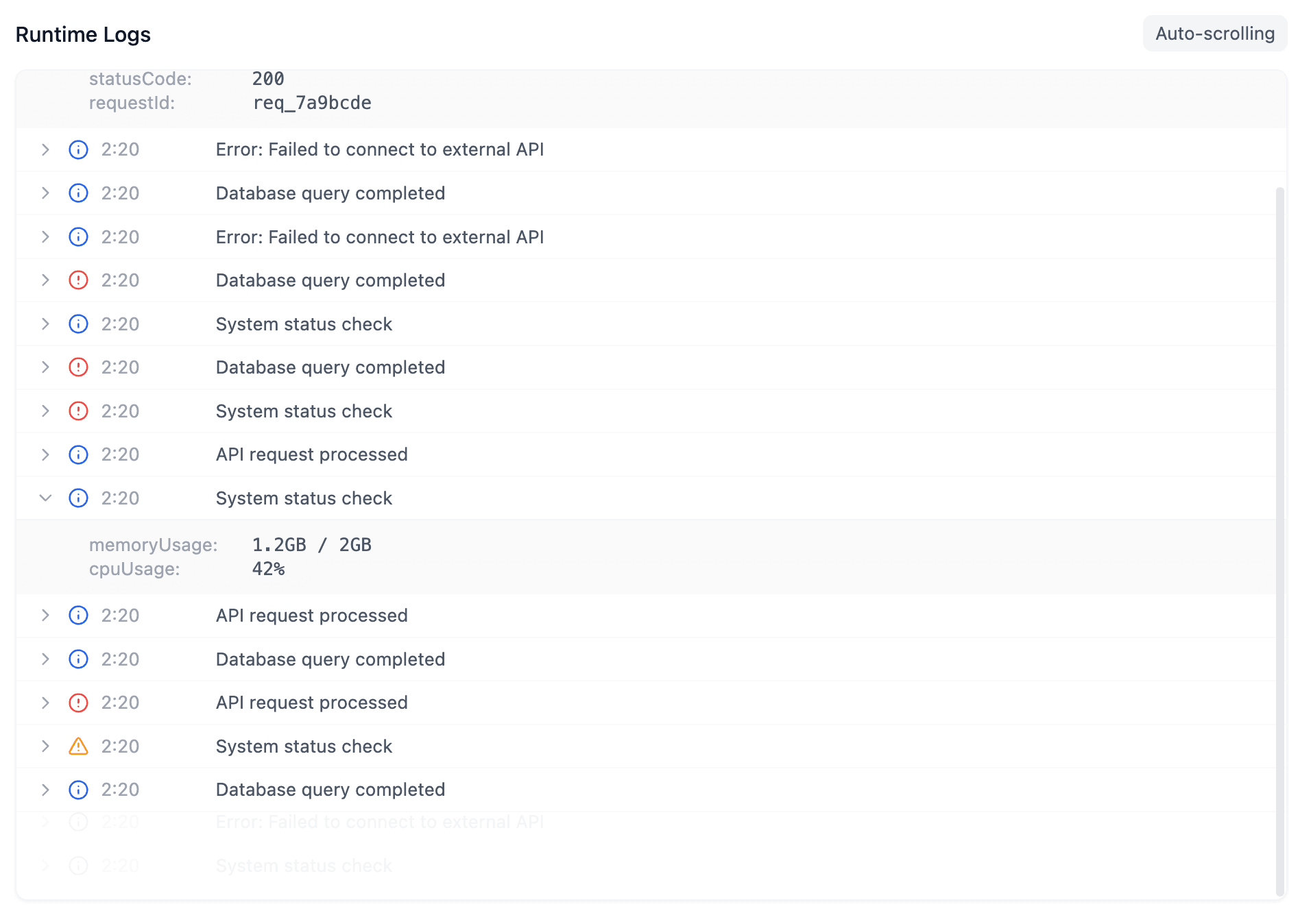This screenshot has width=1311, height=924.
Task: Click the req_7a9bcde request ID value
Action: [x=312, y=103]
